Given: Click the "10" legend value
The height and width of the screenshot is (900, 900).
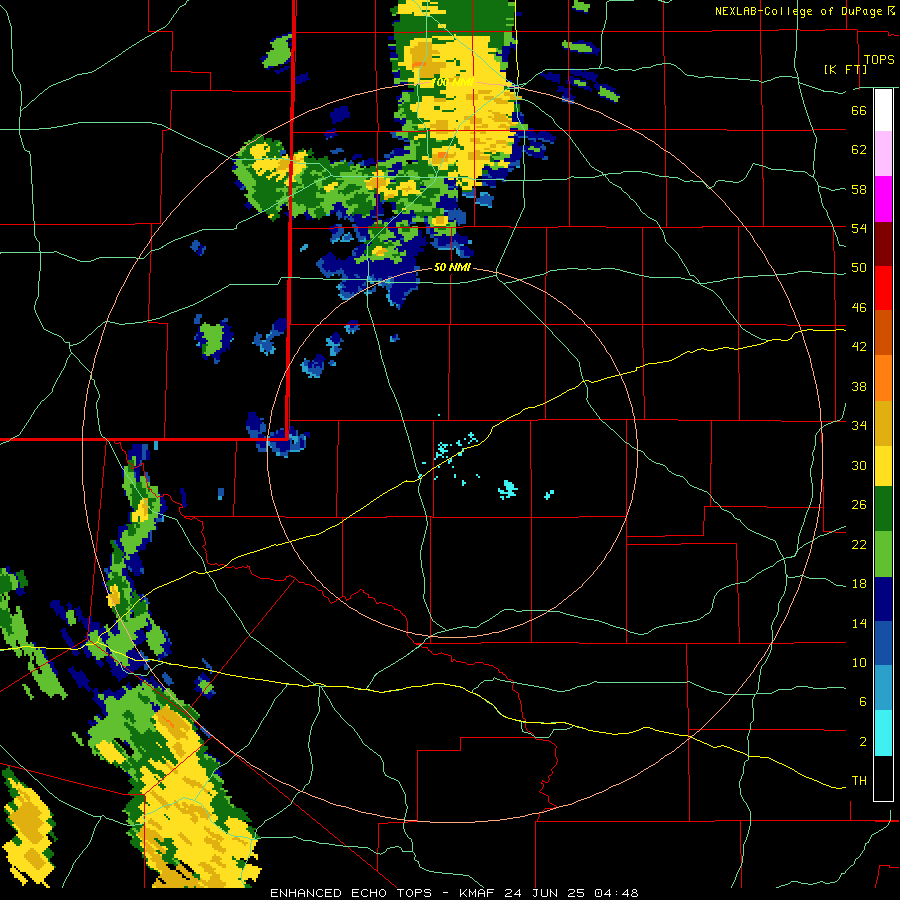Looking at the screenshot, I should pos(859,663).
